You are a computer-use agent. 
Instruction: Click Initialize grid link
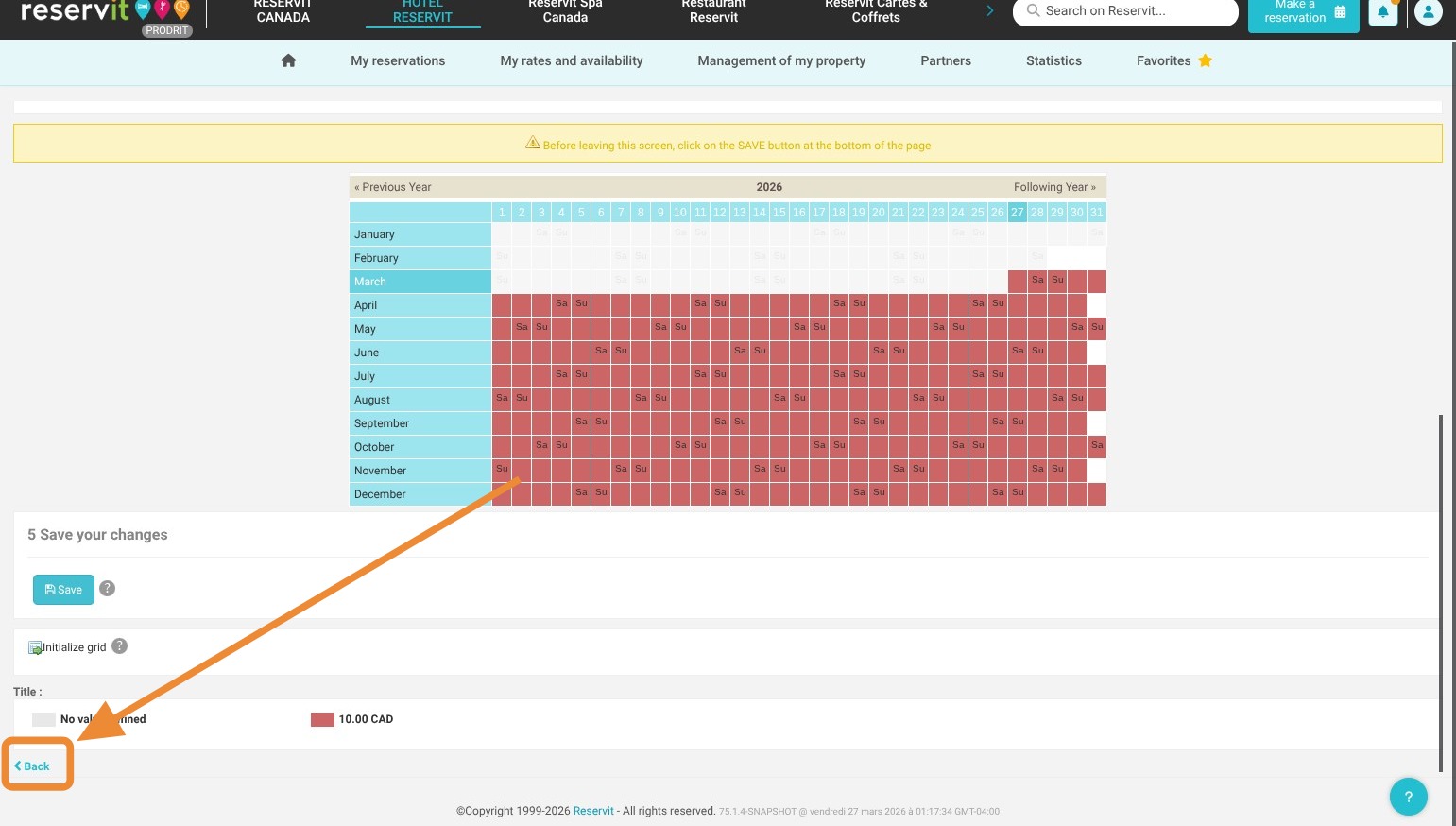[x=74, y=647]
